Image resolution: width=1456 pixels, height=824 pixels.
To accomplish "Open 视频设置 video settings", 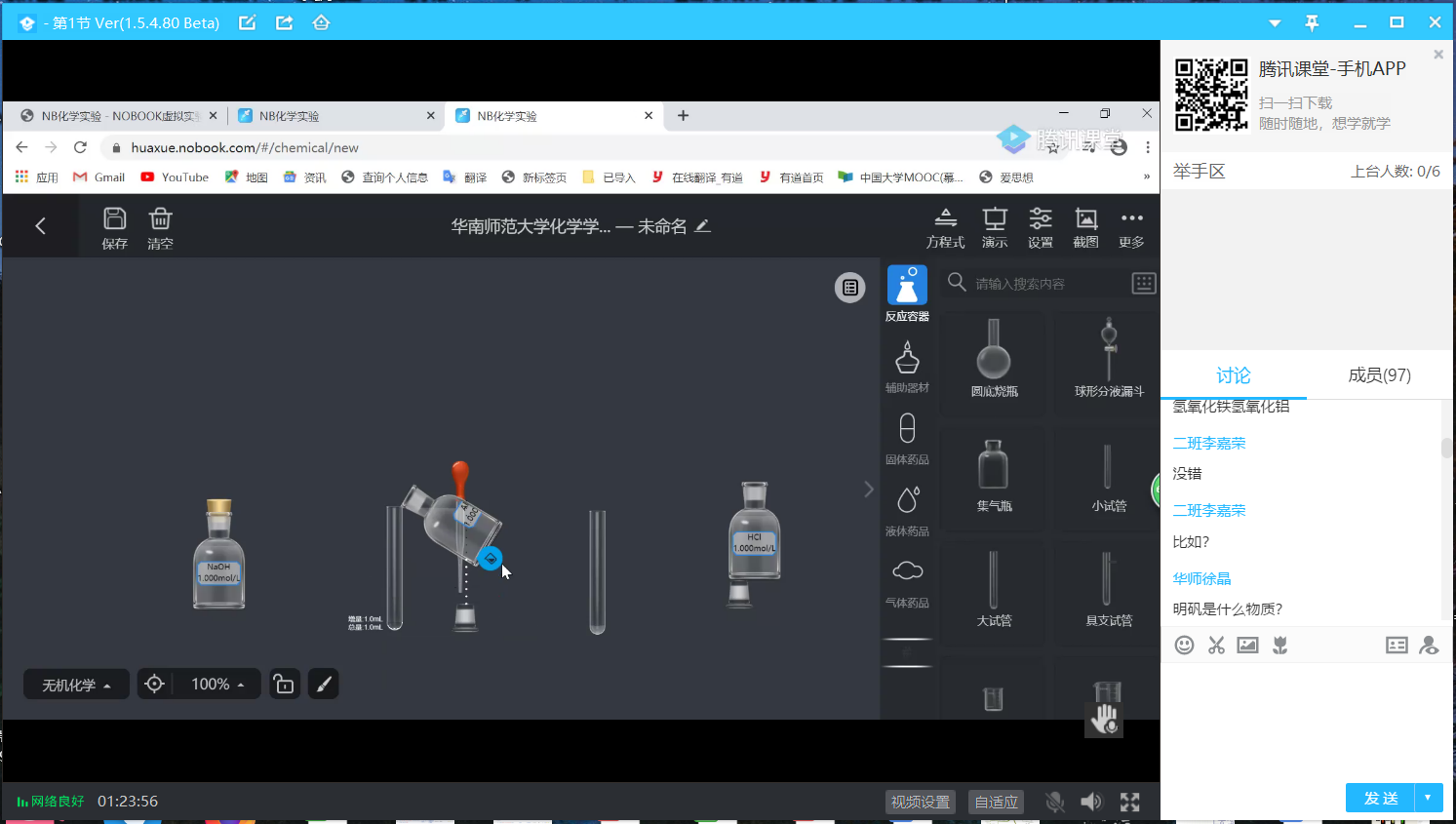I will point(921,802).
